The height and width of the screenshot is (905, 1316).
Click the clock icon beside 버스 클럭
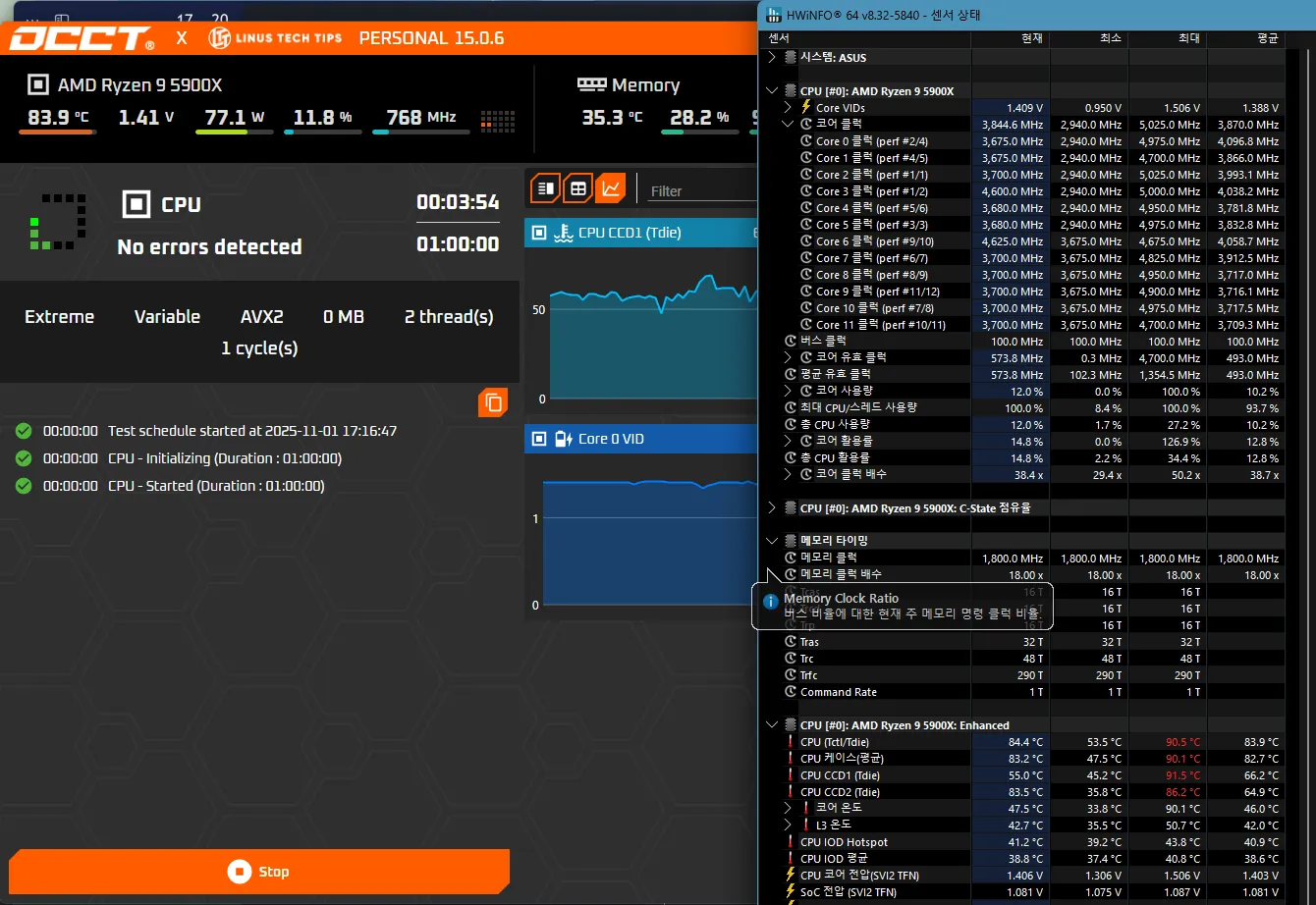click(x=791, y=342)
